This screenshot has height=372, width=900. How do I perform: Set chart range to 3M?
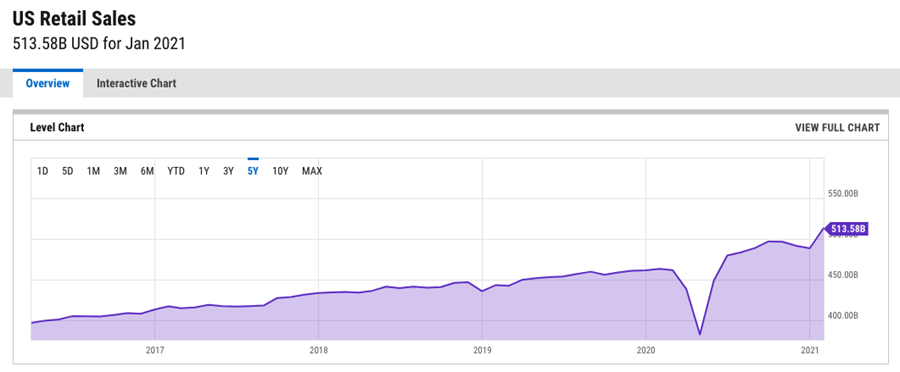coord(120,171)
